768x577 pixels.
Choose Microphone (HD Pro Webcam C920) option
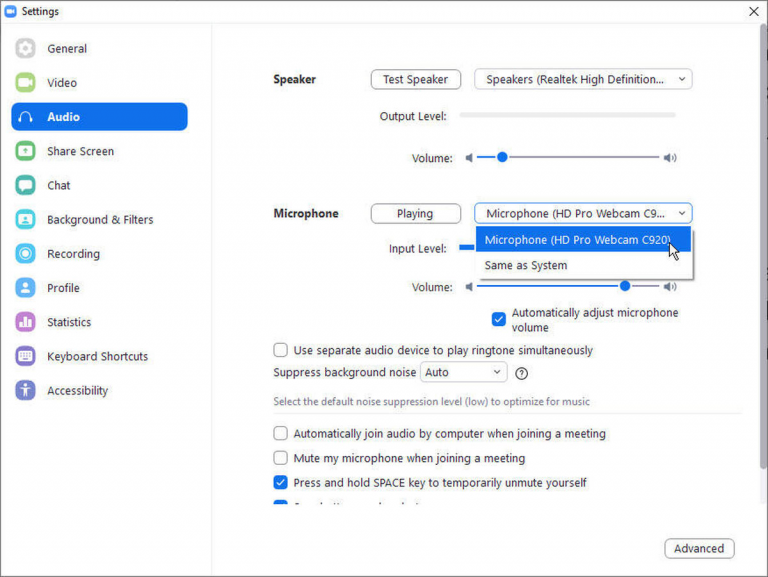pos(583,240)
